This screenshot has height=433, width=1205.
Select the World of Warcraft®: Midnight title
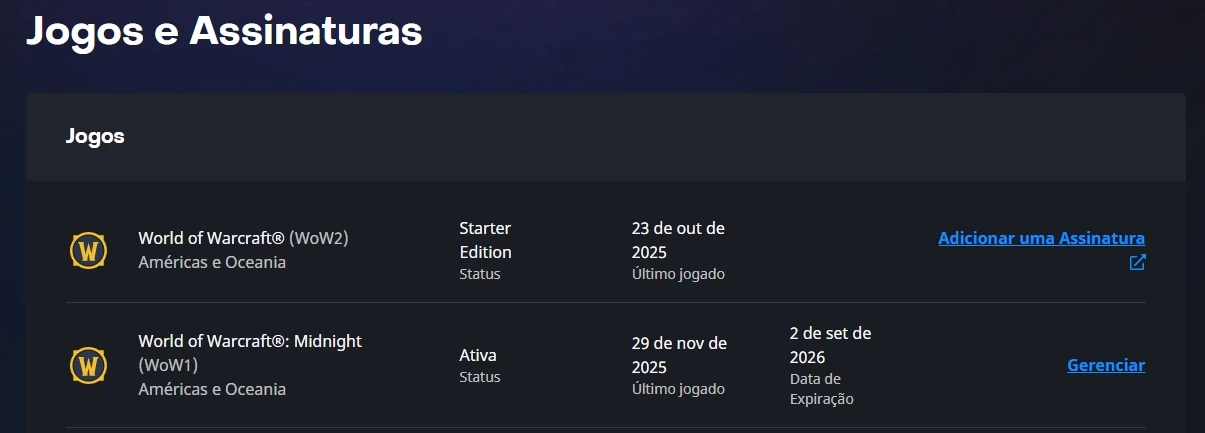250,341
